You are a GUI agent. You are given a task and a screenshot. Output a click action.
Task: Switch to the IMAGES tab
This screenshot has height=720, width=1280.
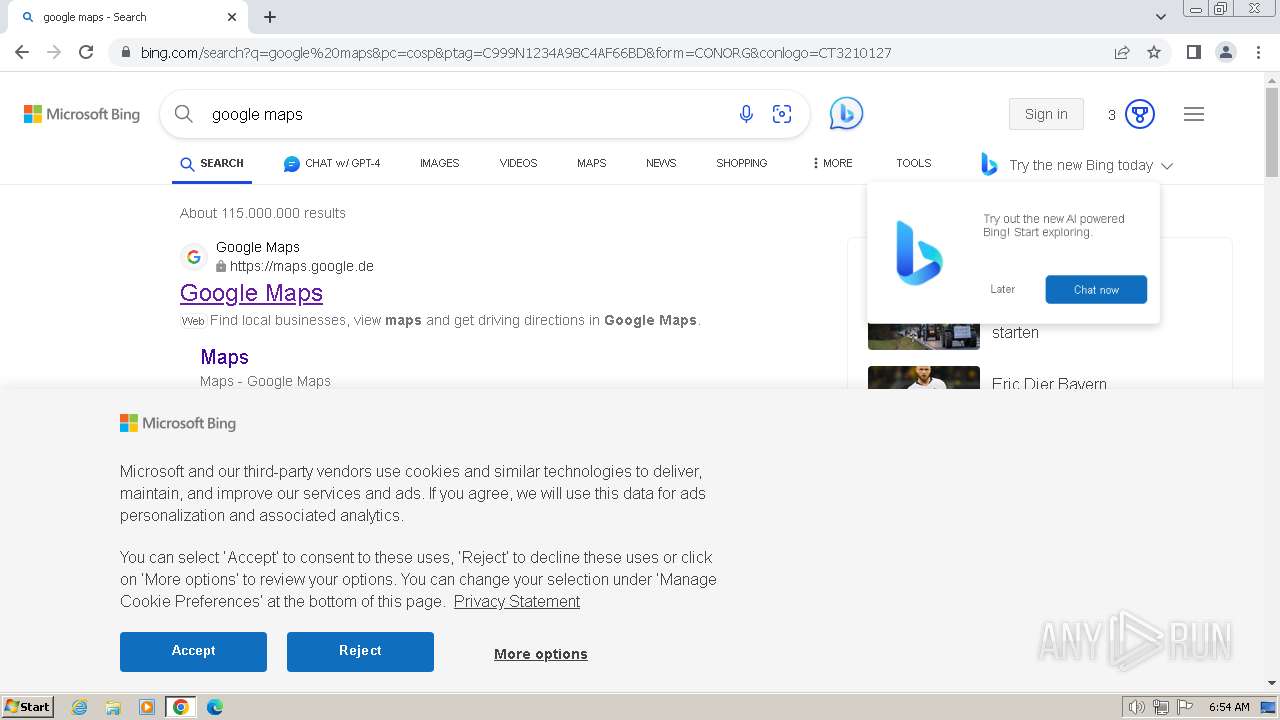point(439,163)
